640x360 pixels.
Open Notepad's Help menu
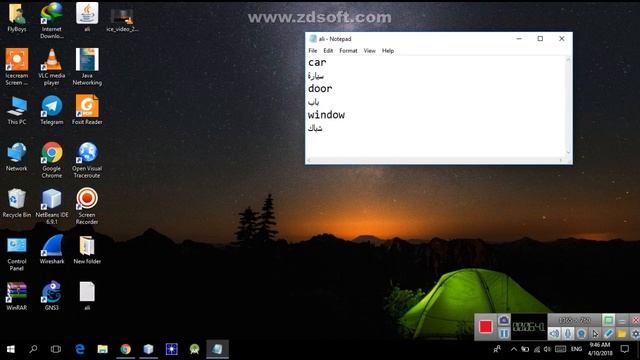388,51
